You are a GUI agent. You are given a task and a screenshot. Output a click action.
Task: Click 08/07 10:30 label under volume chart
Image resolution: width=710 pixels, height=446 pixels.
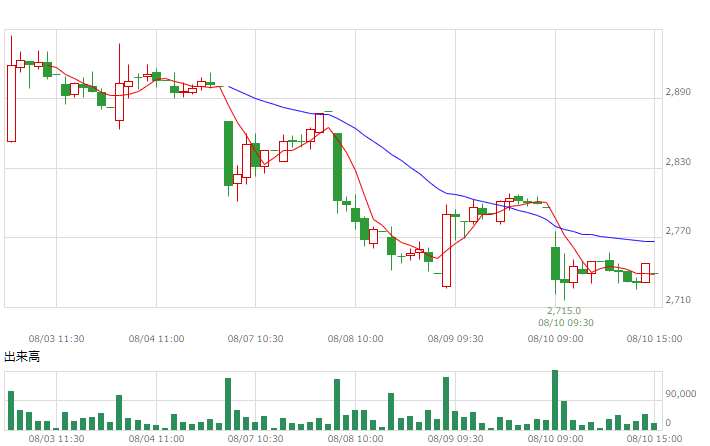(x=255, y=439)
